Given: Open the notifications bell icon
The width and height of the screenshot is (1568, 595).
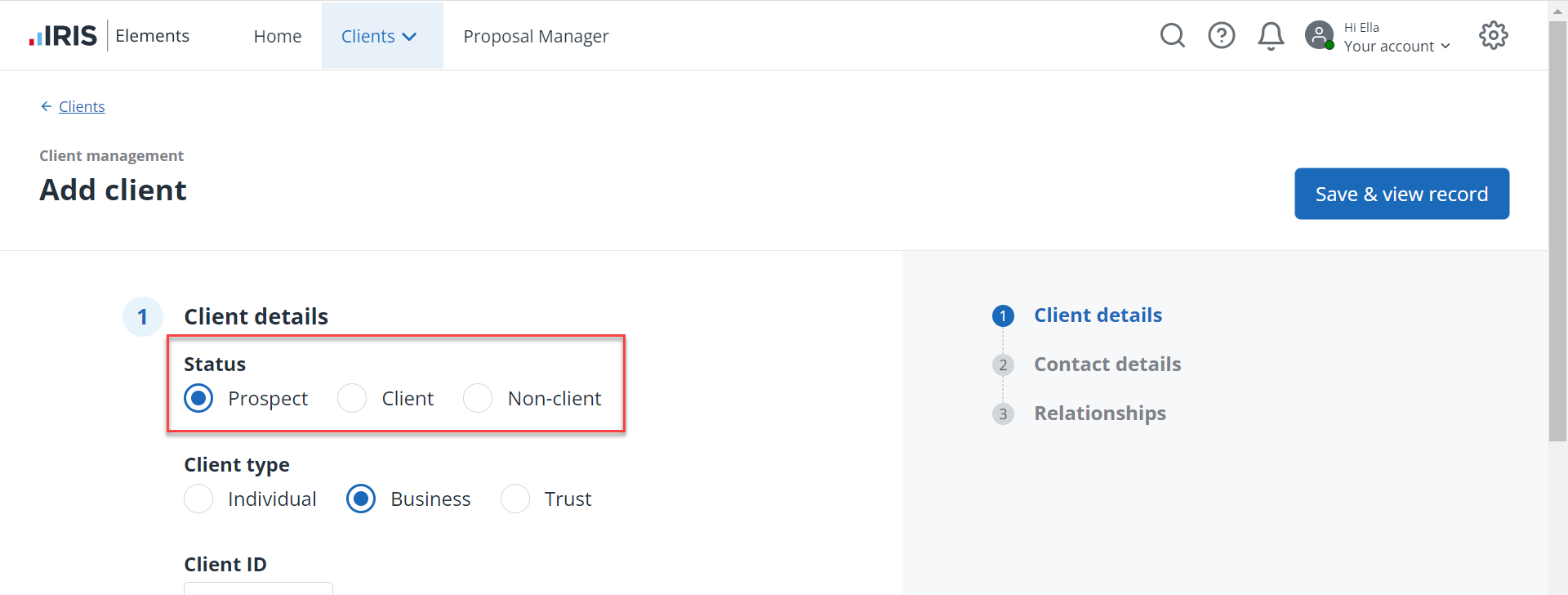Looking at the screenshot, I should [x=1271, y=36].
